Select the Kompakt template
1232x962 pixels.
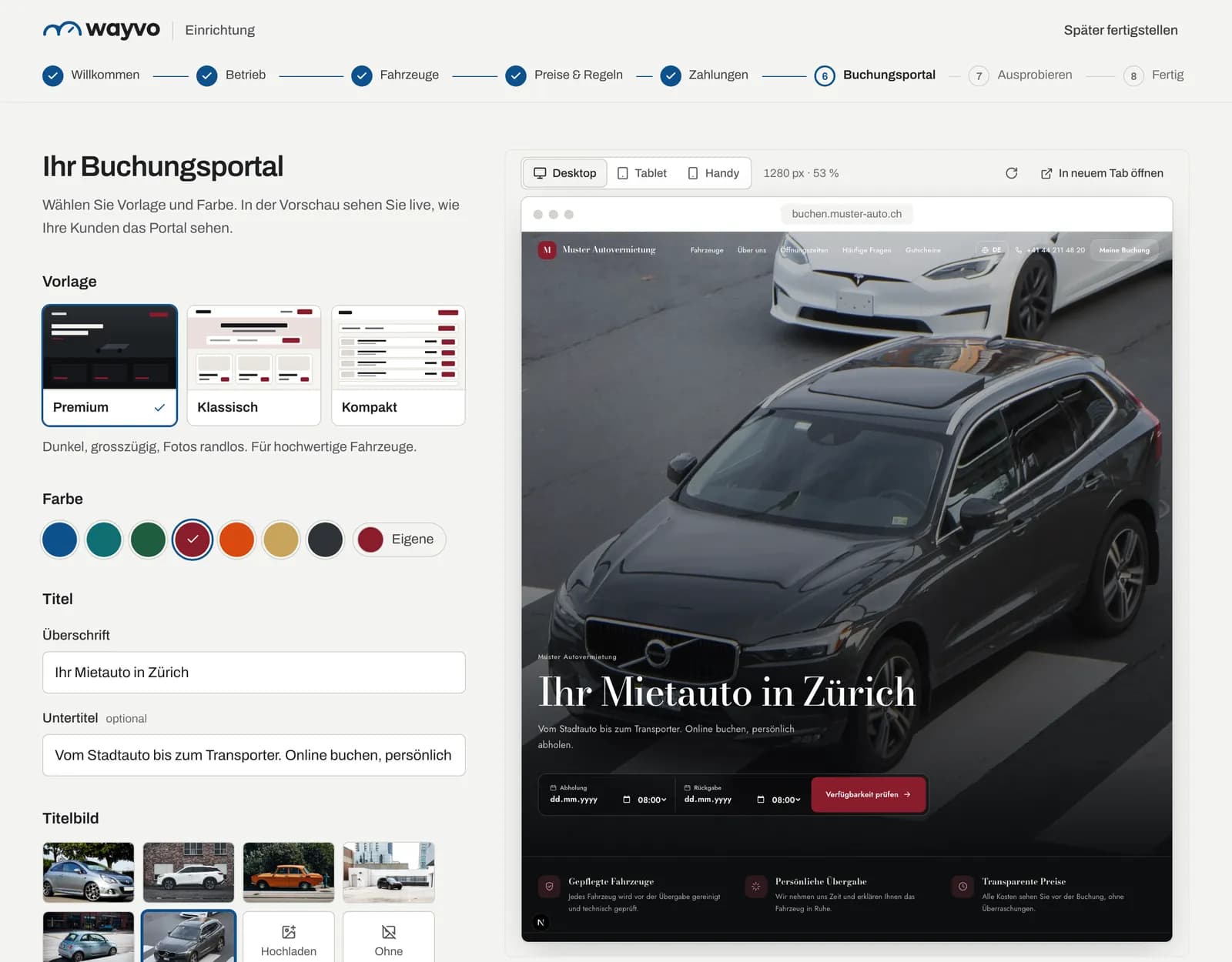pos(398,366)
